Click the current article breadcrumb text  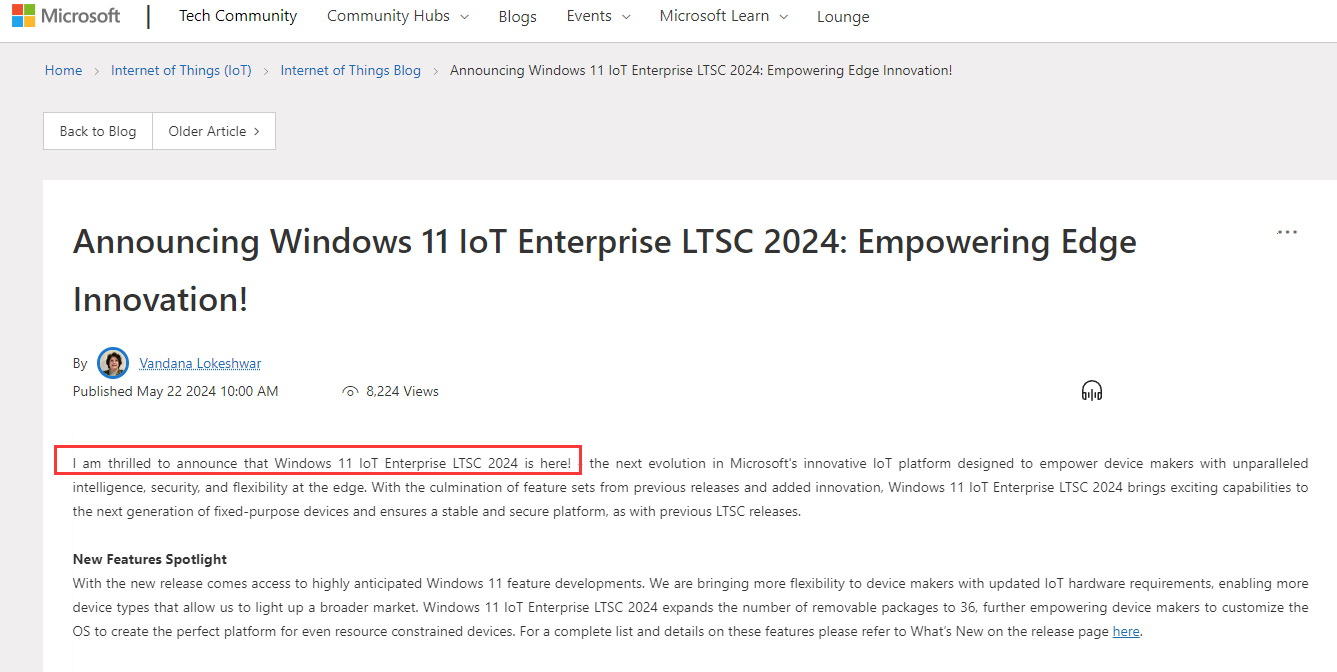[701, 70]
